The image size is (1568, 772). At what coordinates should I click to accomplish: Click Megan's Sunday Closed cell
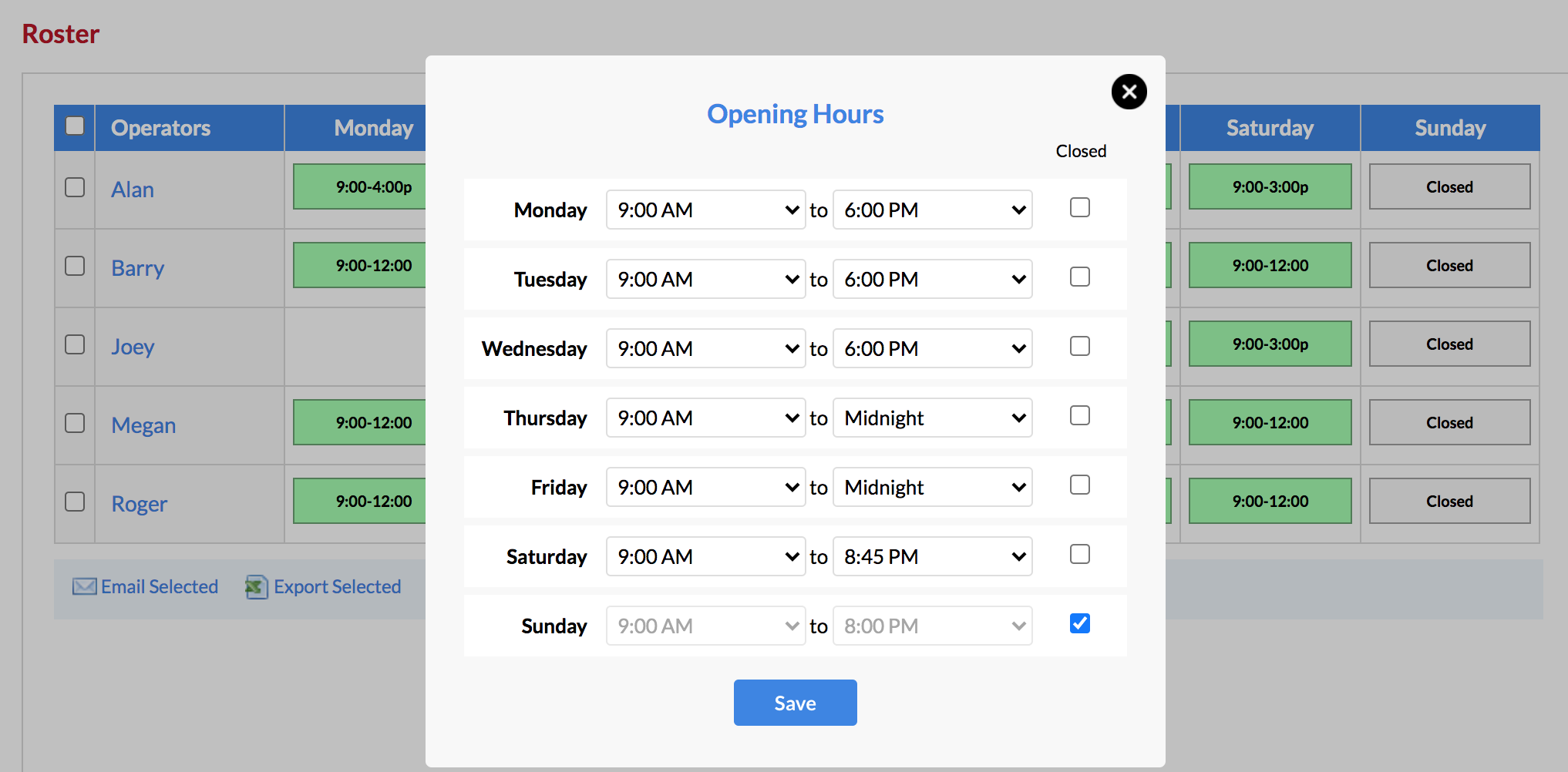[1449, 422]
